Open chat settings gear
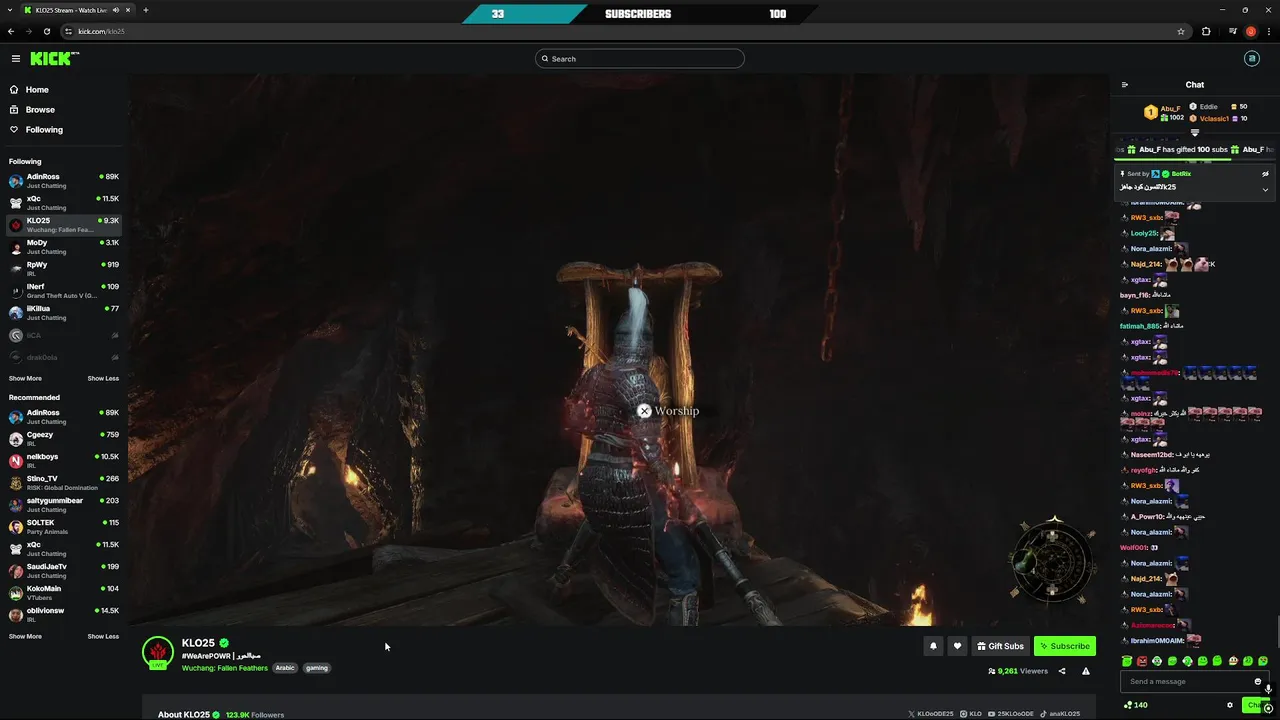 click(x=1230, y=705)
